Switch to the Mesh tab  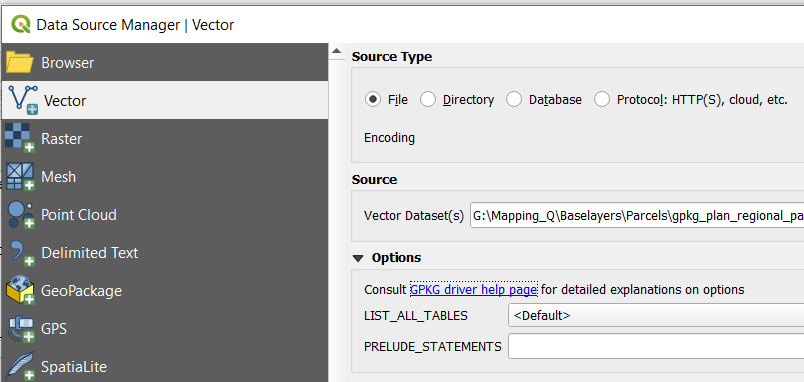coord(165,176)
